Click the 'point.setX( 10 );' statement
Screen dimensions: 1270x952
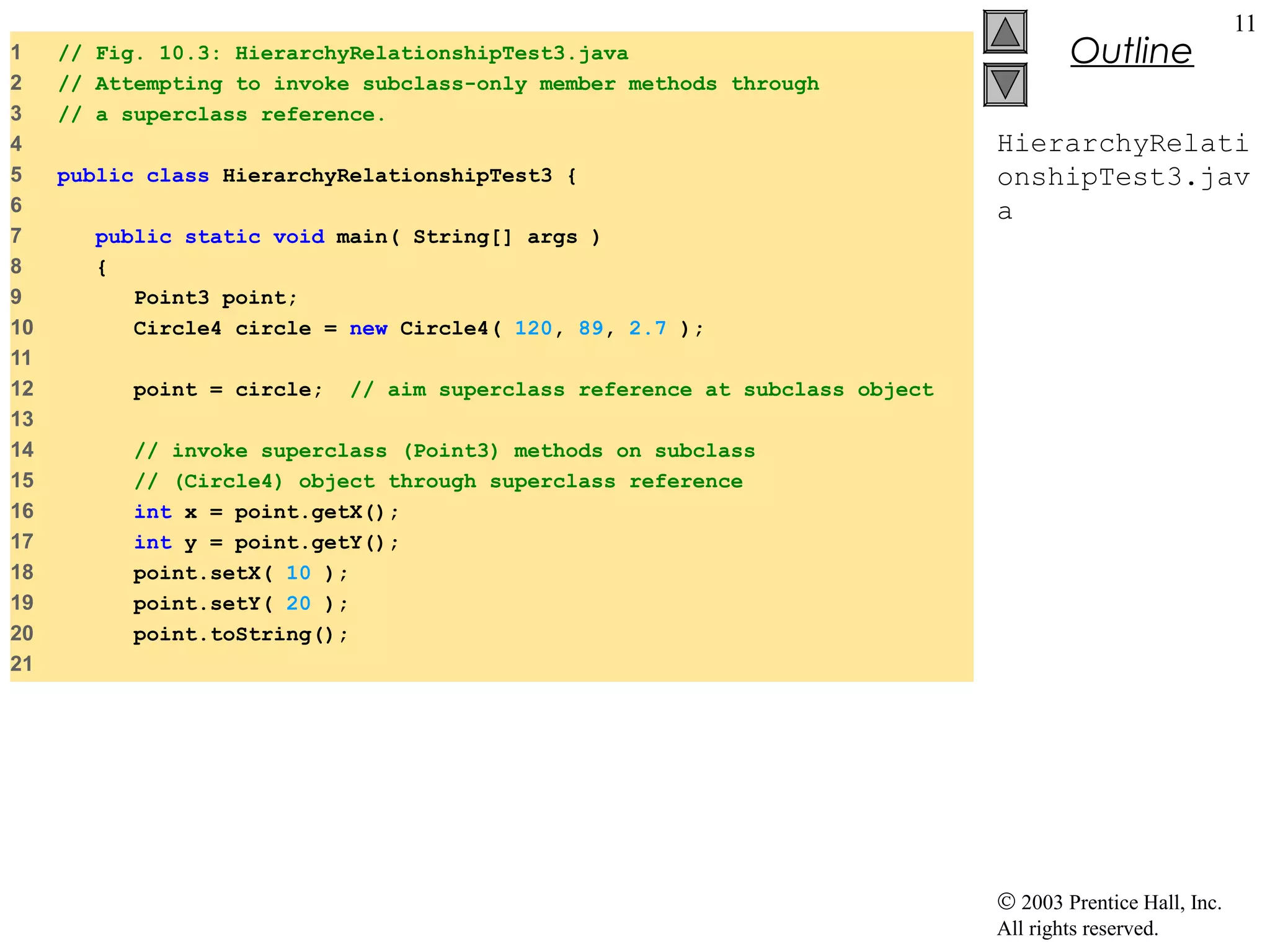[241, 573]
